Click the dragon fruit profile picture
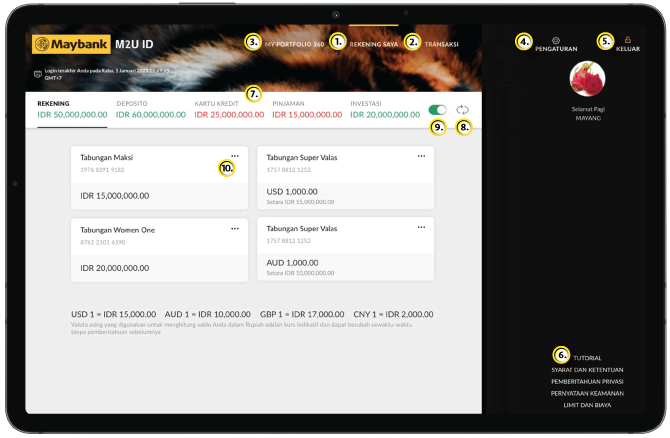Screen dimensions: 670x438 click(x=588, y=79)
